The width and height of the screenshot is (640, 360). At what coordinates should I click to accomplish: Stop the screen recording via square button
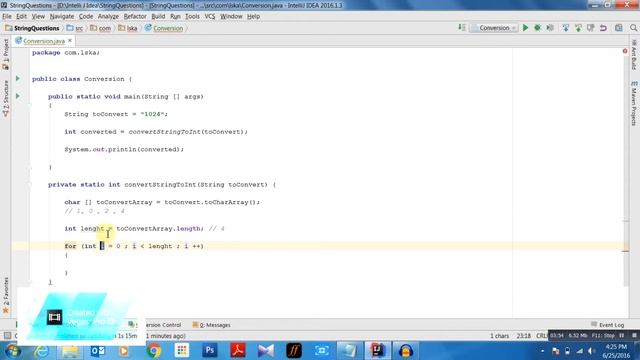click(634, 335)
